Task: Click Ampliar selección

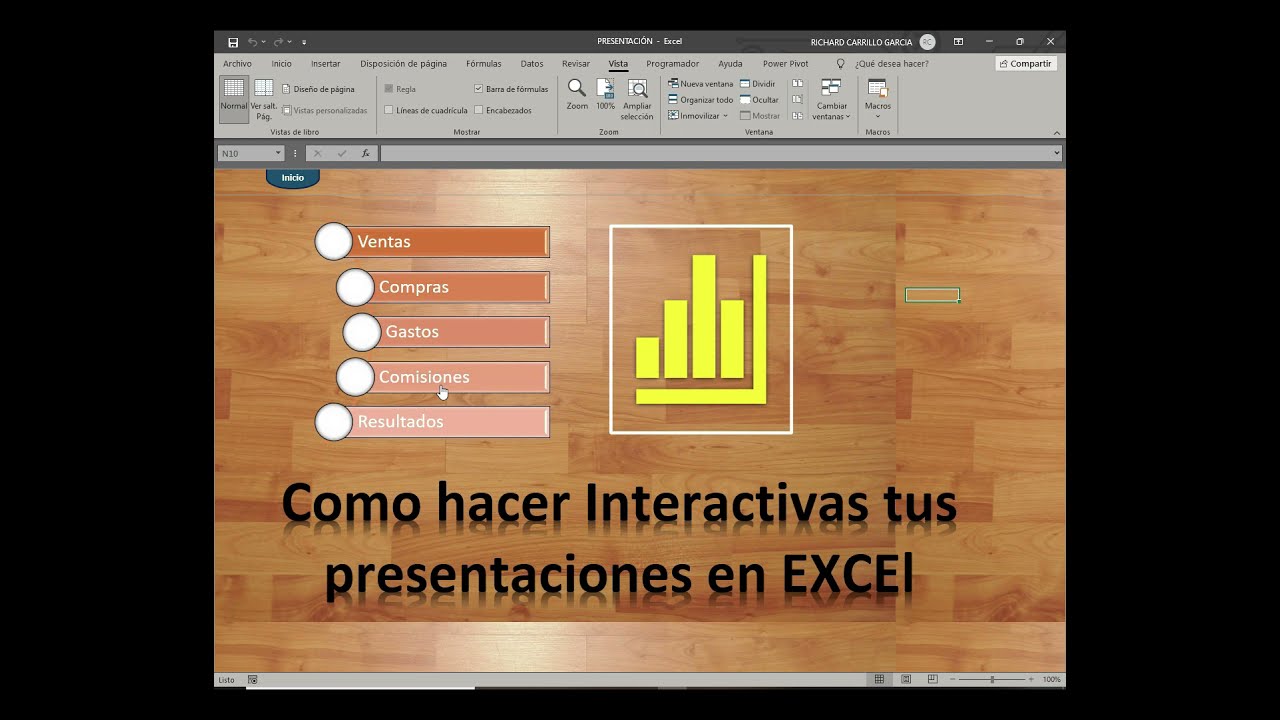Action: coord(637,99)
